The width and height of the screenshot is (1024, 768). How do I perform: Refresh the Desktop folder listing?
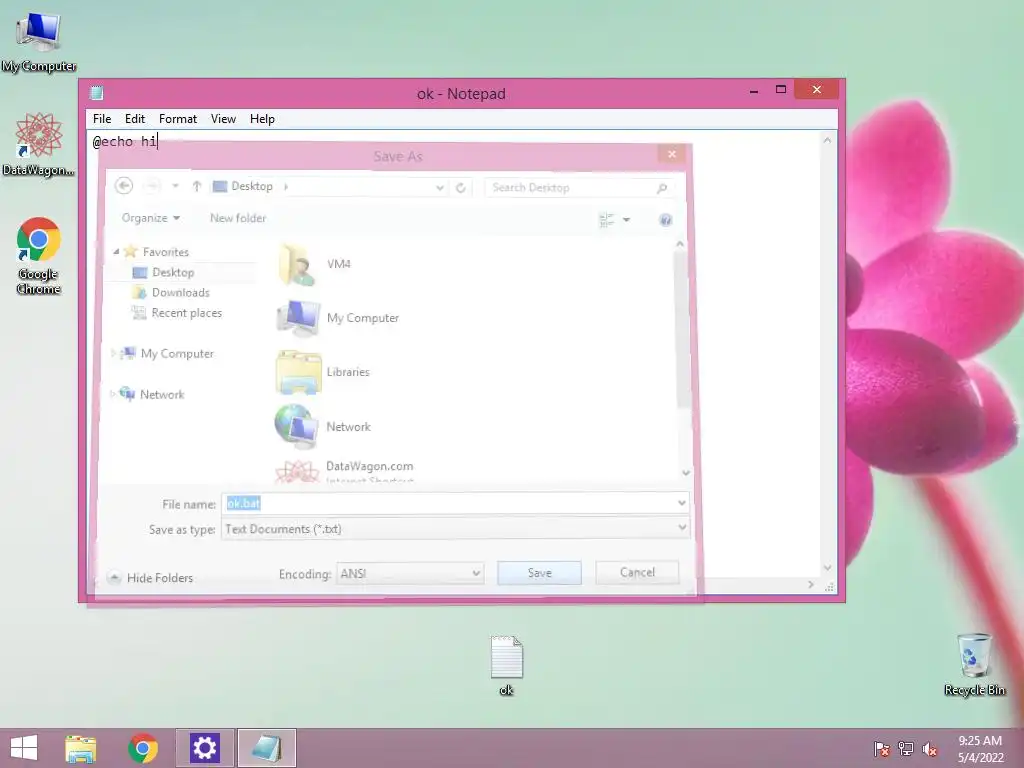(x=460, y=187)
